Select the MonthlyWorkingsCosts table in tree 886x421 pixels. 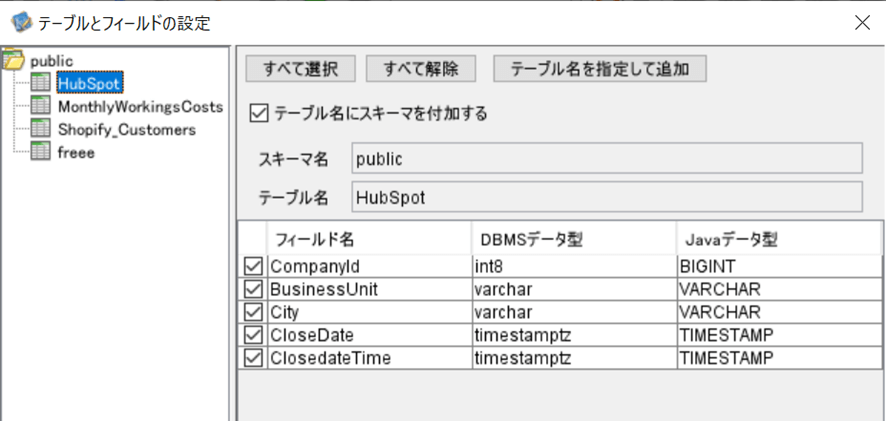coord(140,106)
